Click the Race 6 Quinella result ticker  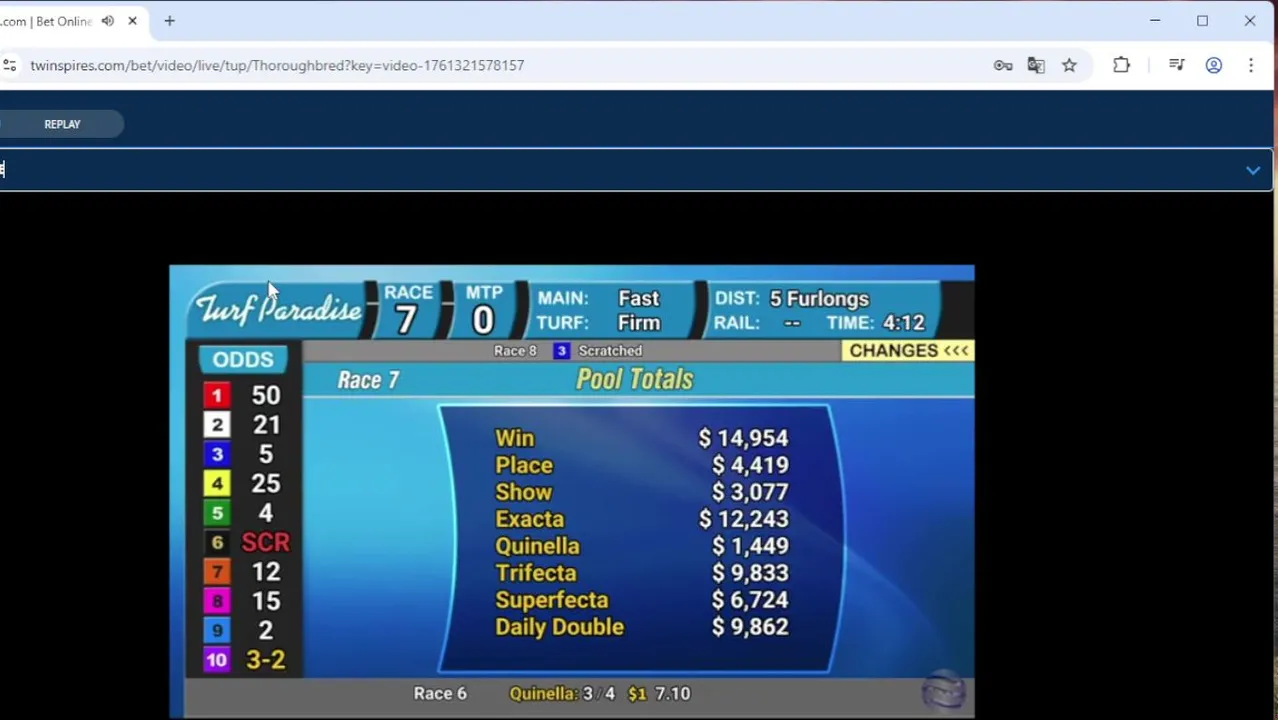552,693
